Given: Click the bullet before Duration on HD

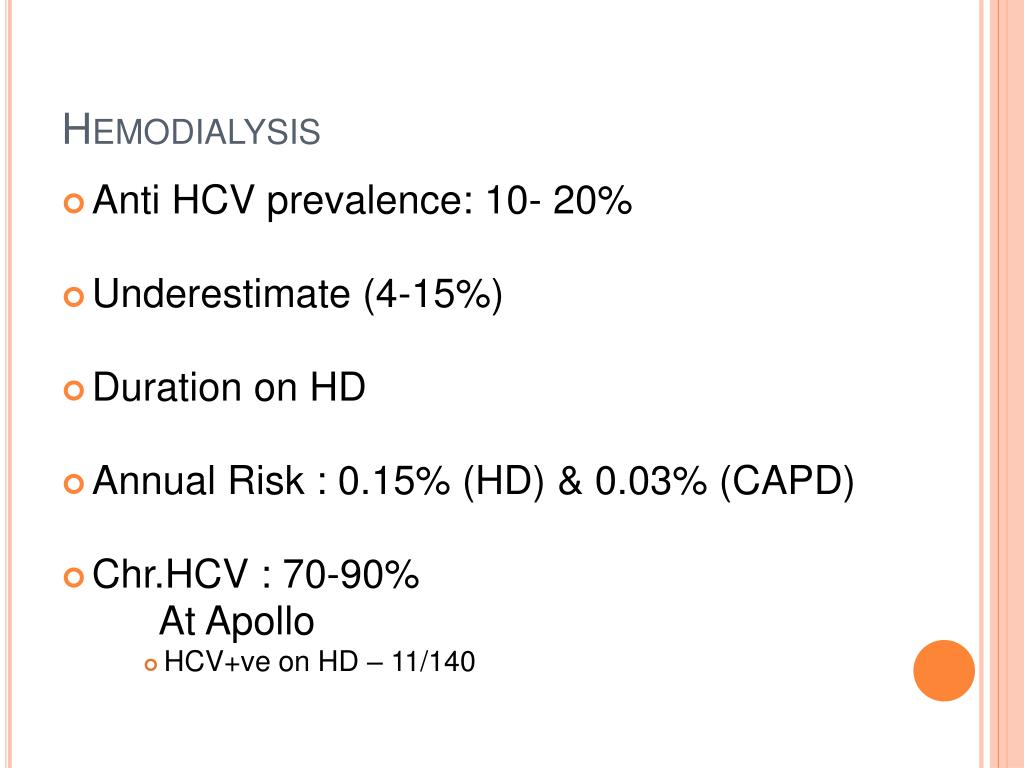Looking at the screenshot, I should pyautogui.click(x=74, y=391).
